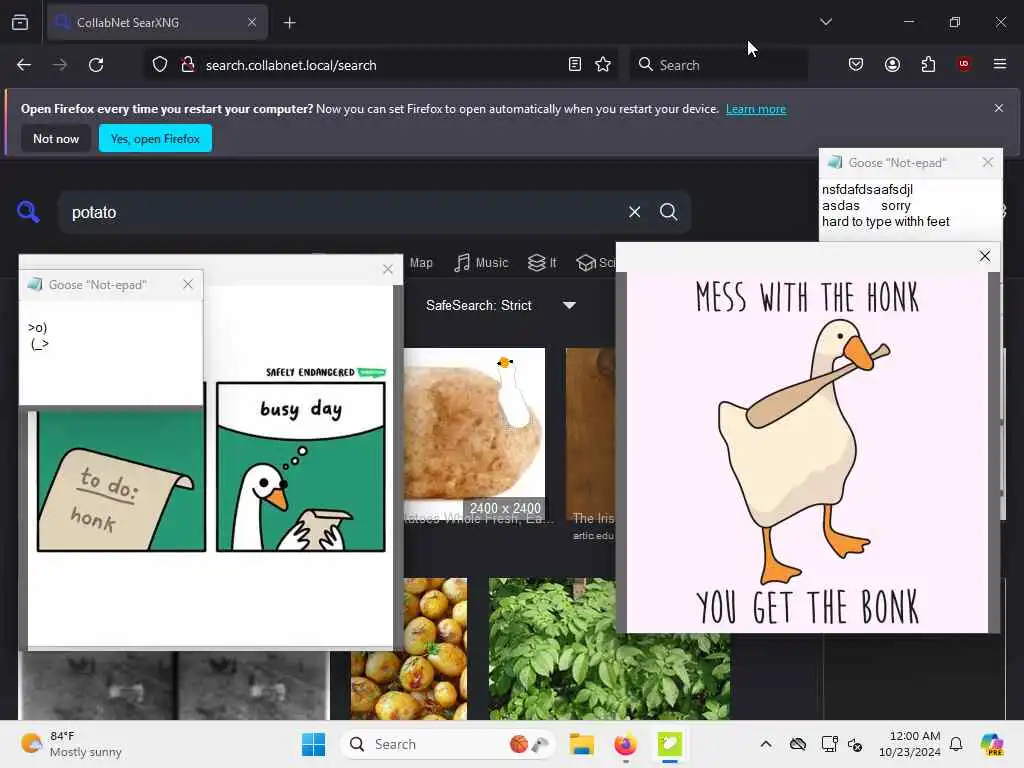Choose Yes, open Firefox button
Viewport: 1024px width, 768px height.
pos(155,138)
